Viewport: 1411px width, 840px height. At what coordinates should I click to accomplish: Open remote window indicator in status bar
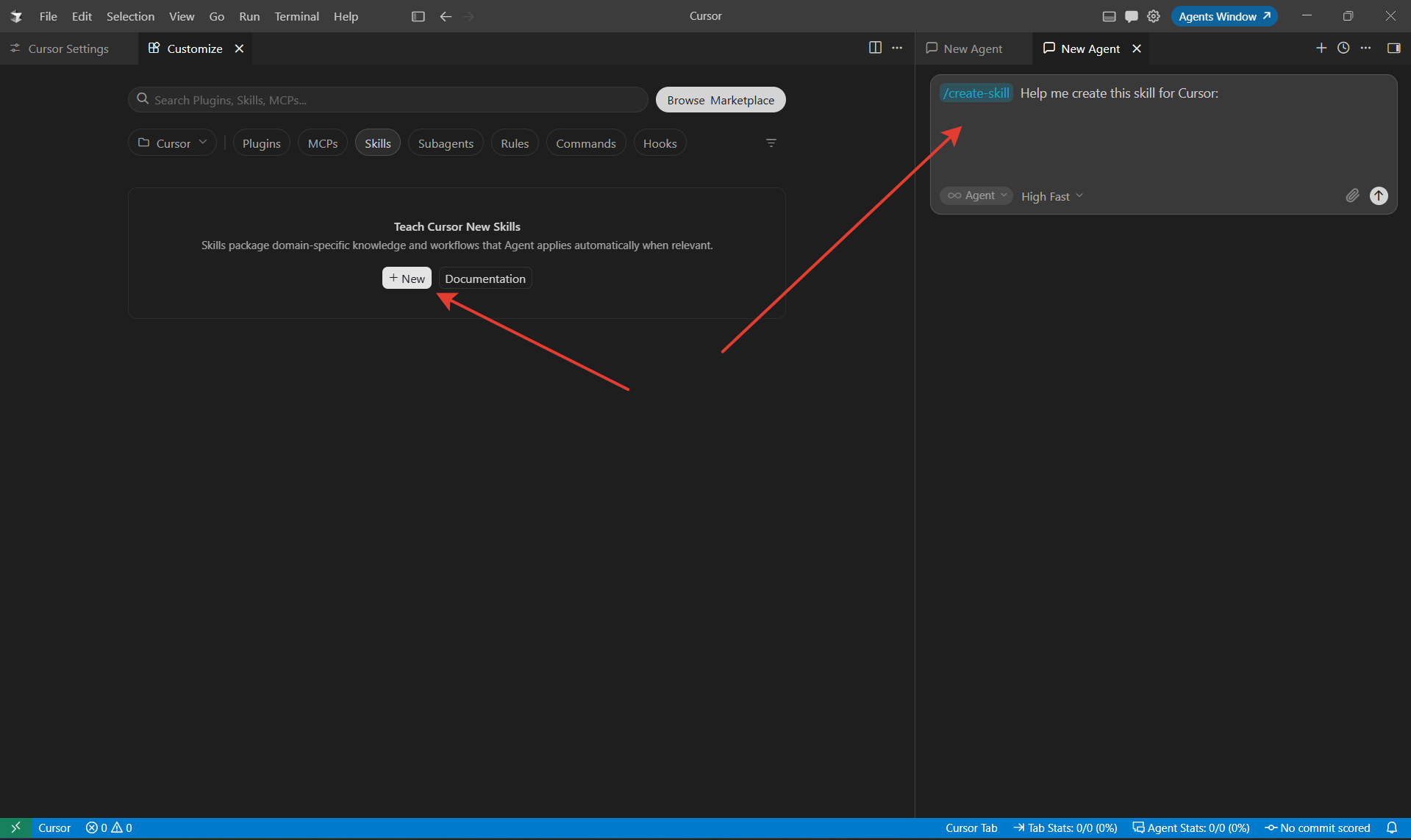point(15,828)
